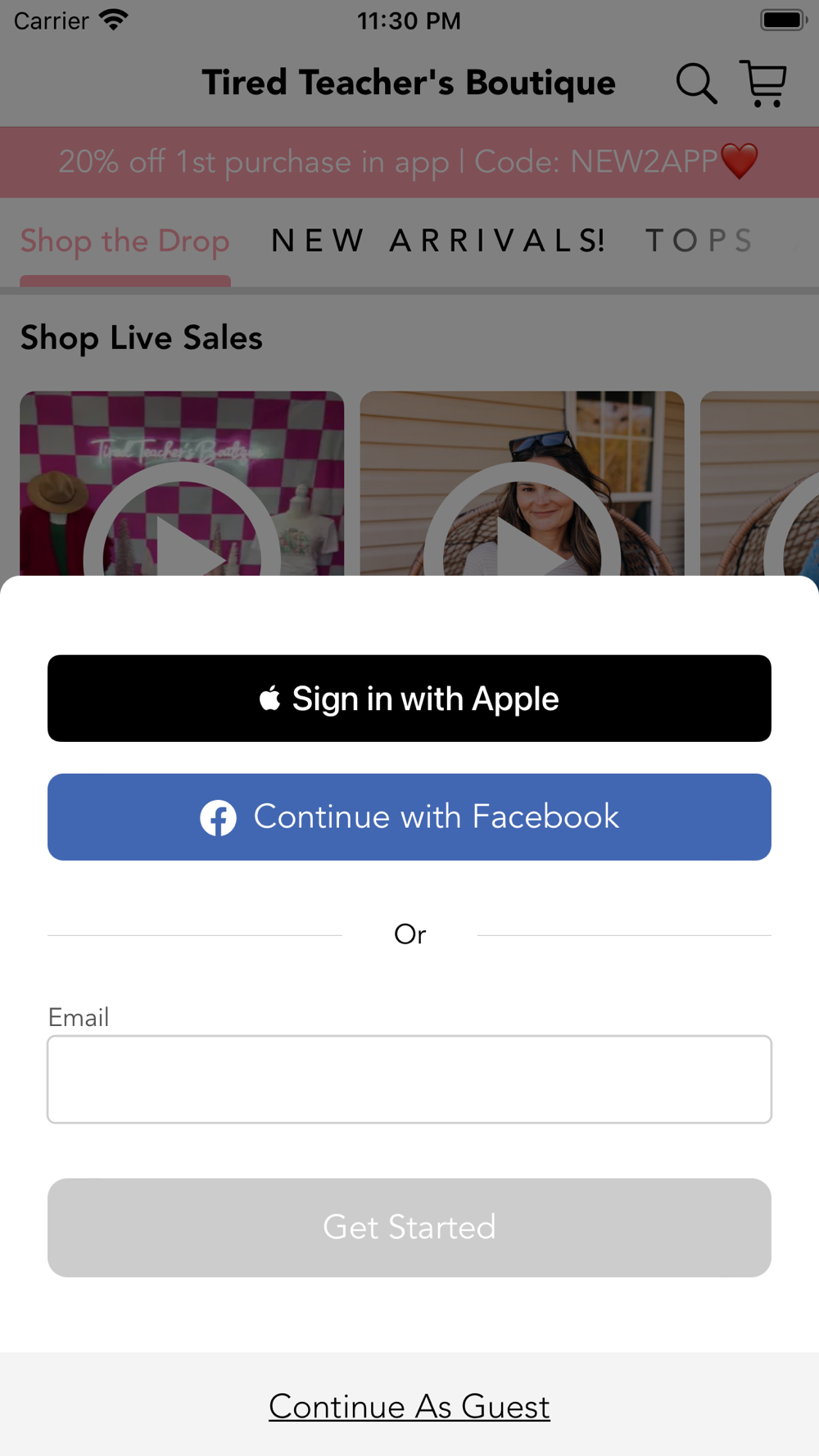
Task: Focus the Email input field
Action: click(409, 1079)
